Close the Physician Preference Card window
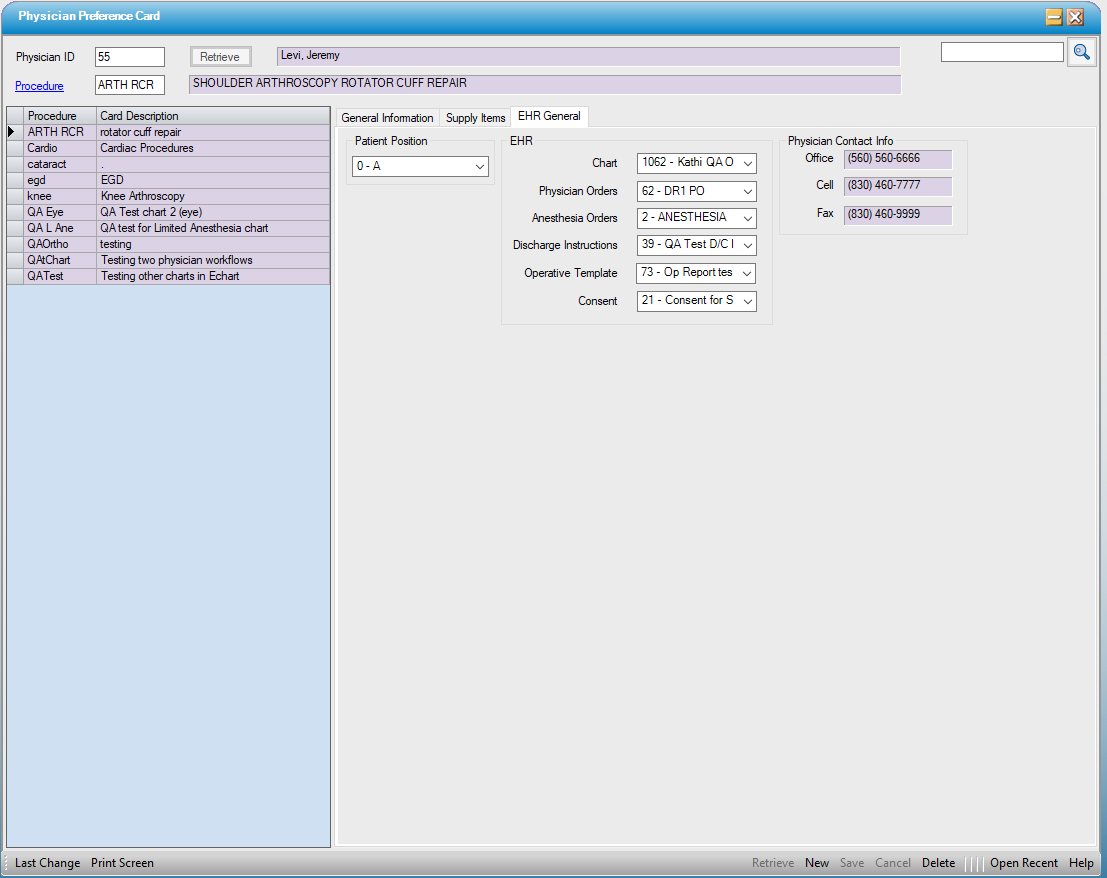The image size is (1107, 878). 1076,17
